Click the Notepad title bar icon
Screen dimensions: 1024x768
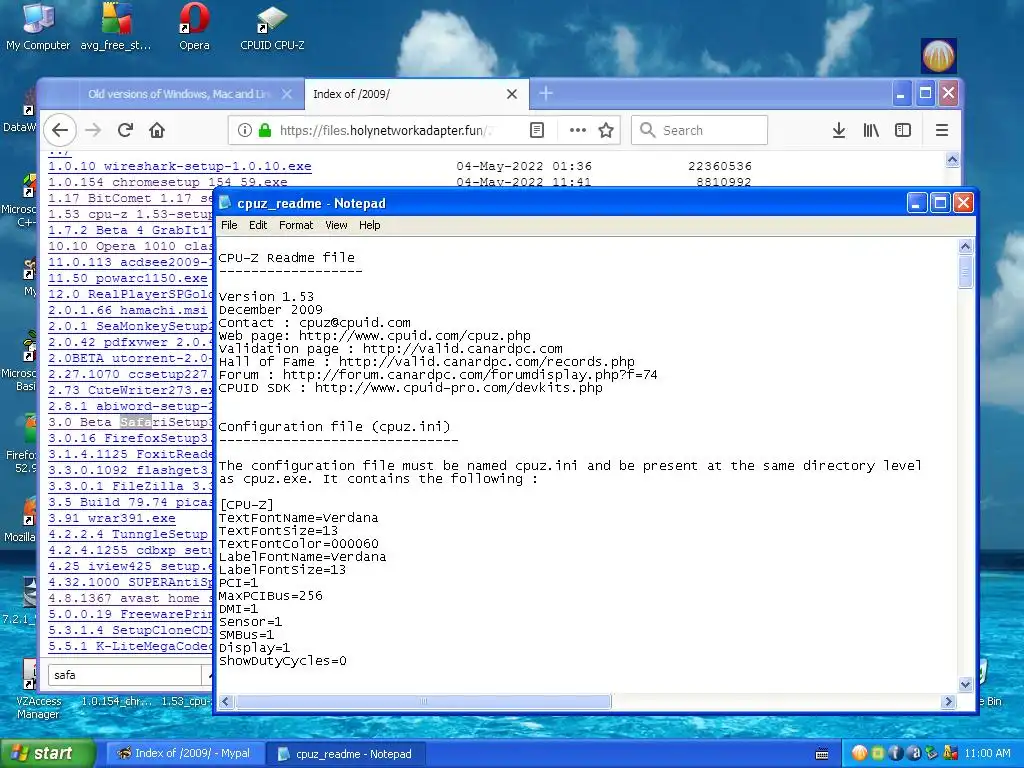[225, 203]
